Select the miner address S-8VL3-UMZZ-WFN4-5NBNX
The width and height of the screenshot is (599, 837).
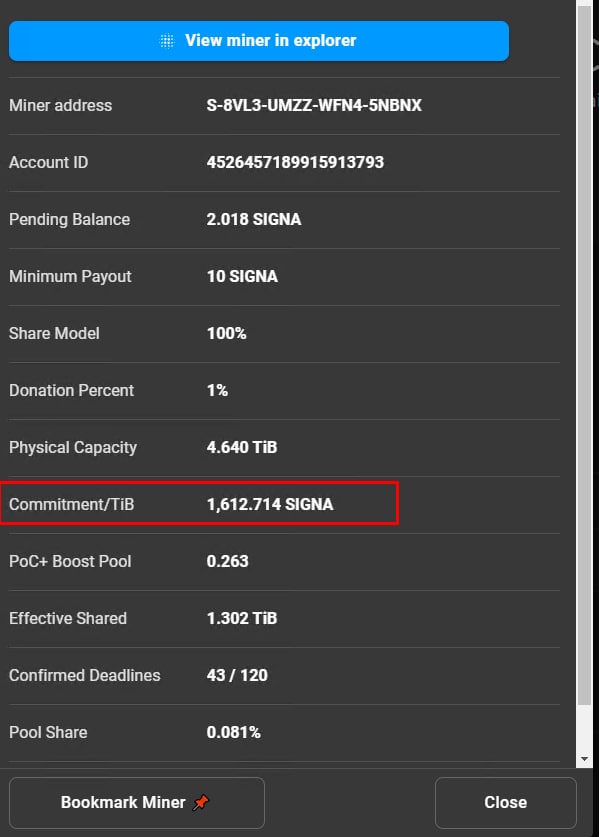(x=314, y=105)
